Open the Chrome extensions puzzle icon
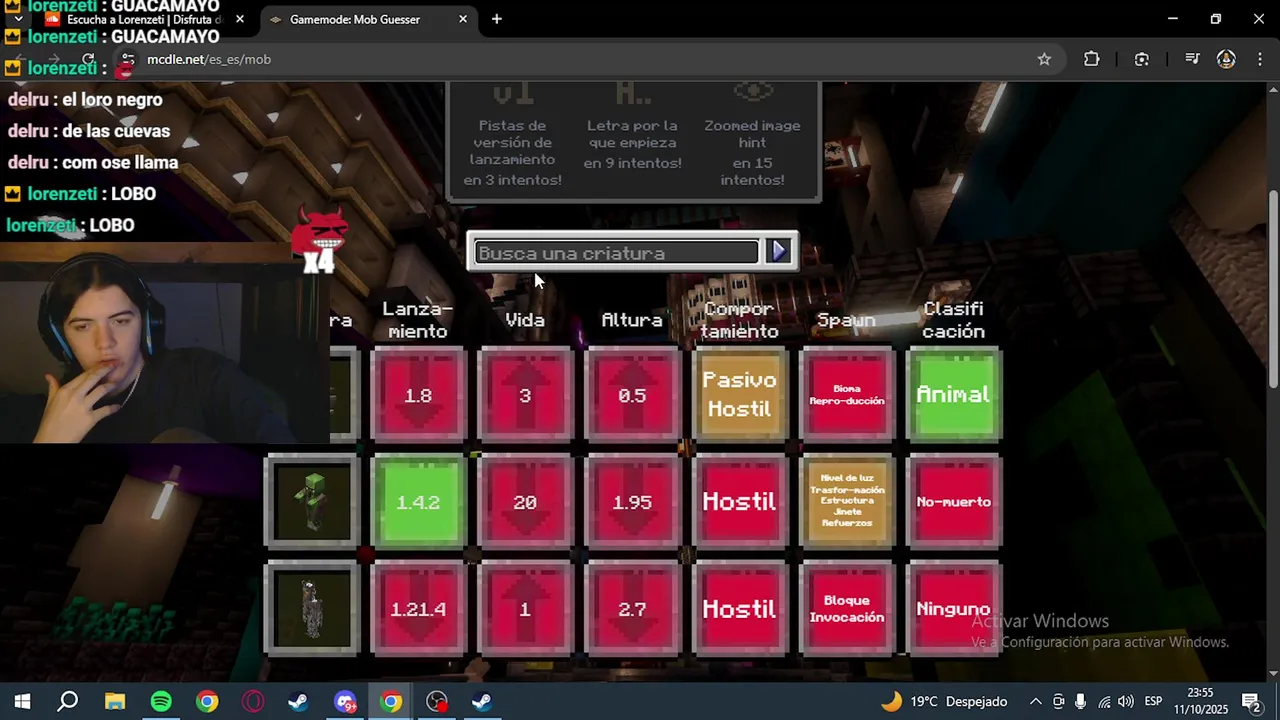Screen dimensions: 1280x720 (x=1092, y=59)
